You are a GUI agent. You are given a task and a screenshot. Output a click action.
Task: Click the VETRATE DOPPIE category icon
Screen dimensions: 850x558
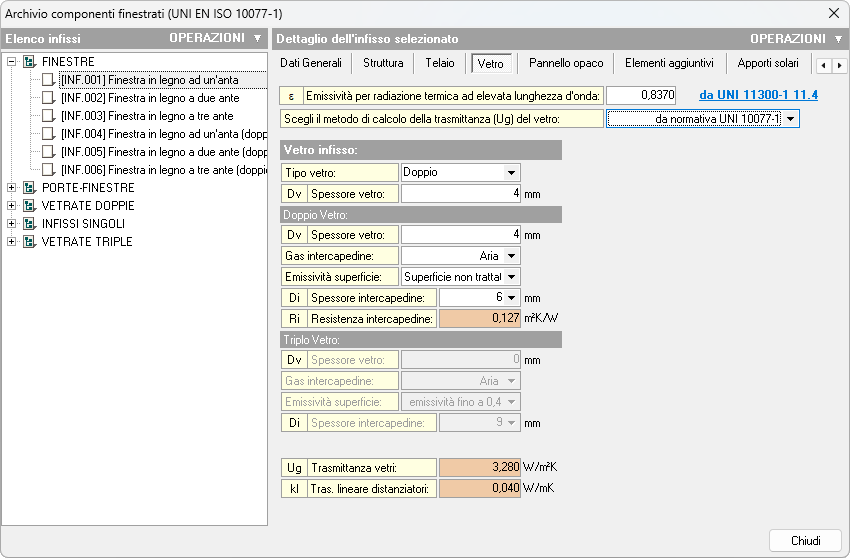[29, 206]
